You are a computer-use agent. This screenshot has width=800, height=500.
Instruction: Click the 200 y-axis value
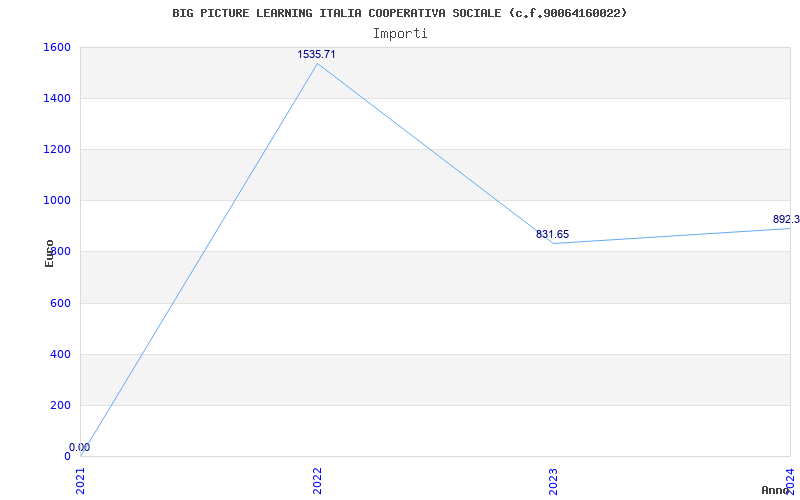coord(60,406)
